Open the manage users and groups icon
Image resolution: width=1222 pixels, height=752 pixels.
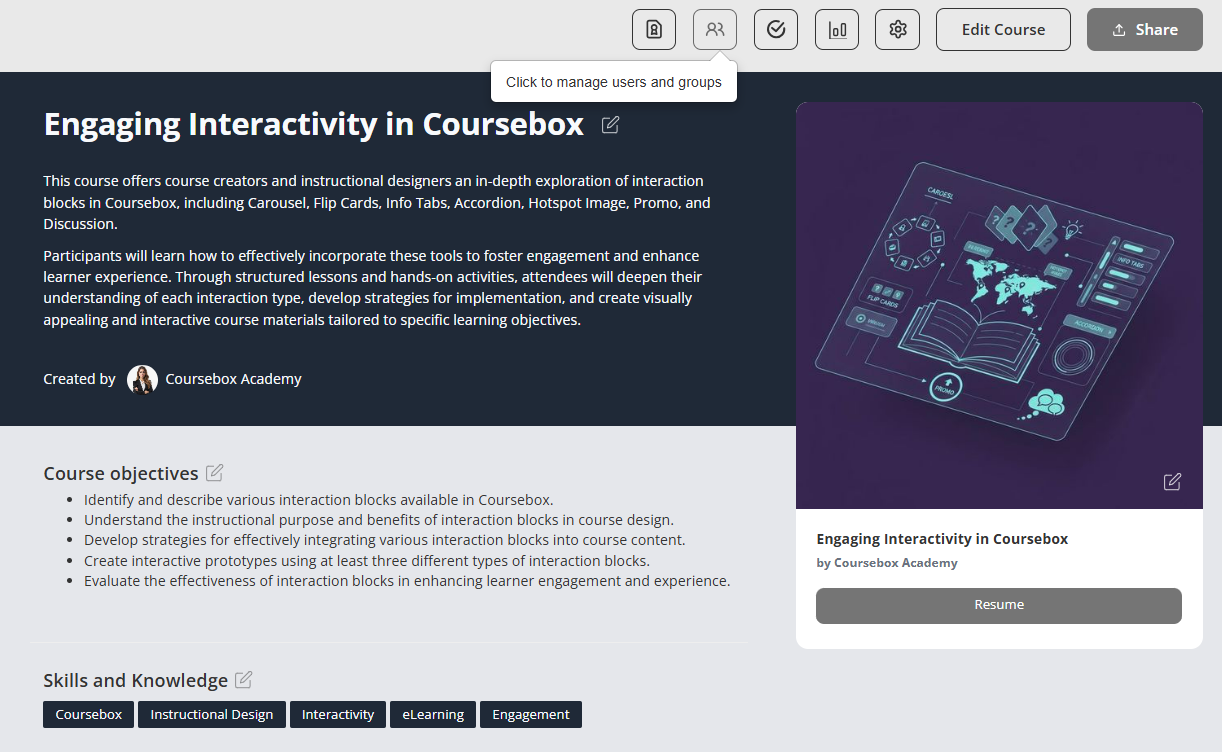point(715,30)
